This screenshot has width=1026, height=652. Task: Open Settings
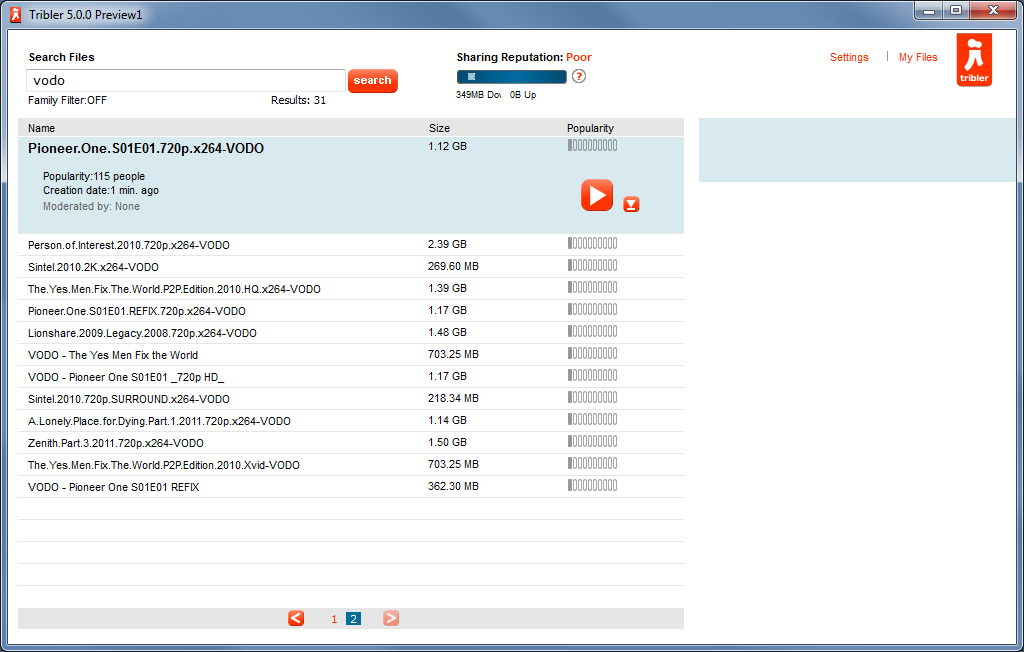pos(849,57)
